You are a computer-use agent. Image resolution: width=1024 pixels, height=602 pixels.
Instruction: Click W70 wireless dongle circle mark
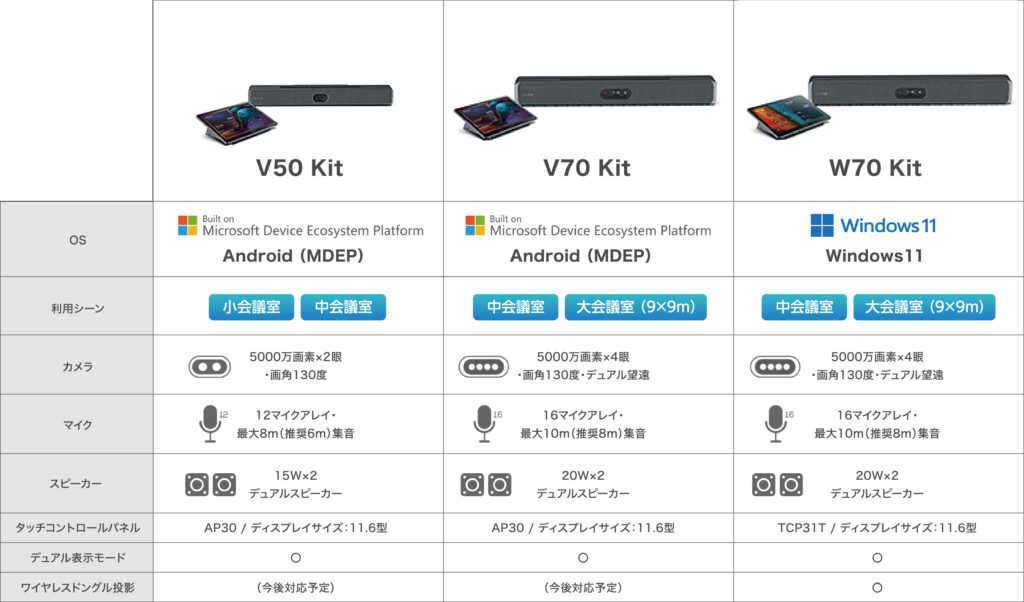877,588
